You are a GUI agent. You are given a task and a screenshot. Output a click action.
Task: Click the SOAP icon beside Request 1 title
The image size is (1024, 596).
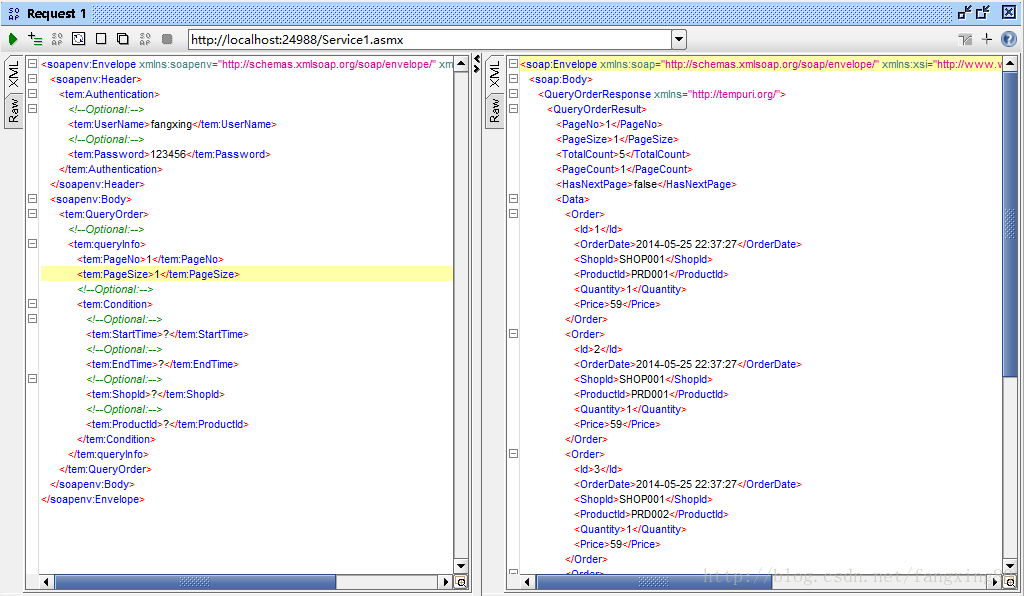click(14, 13)
